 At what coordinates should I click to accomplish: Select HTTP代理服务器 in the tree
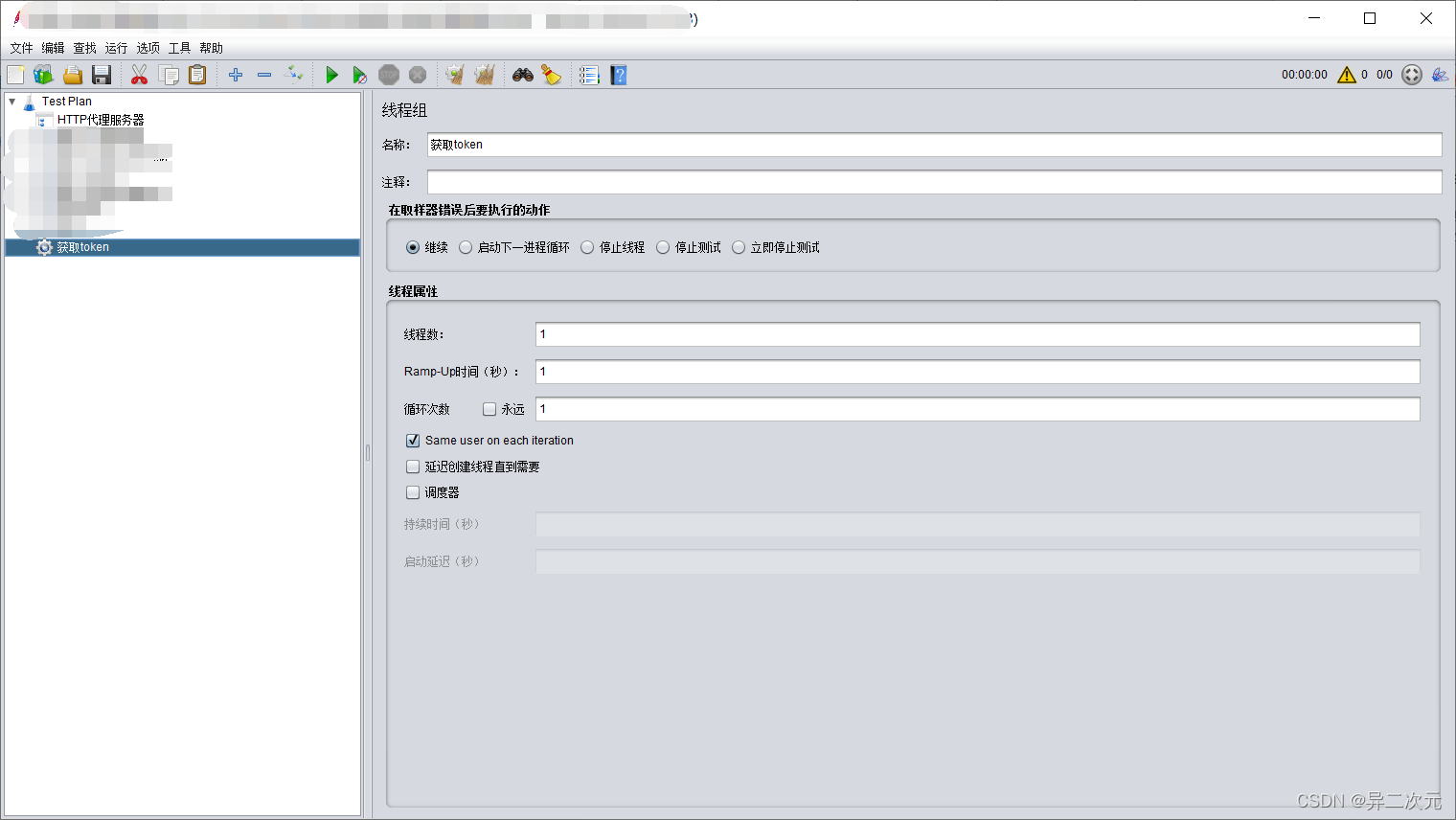tap(101, 120)
